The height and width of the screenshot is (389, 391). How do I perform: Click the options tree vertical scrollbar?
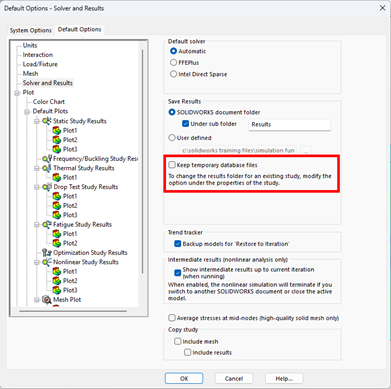[143, 161]
